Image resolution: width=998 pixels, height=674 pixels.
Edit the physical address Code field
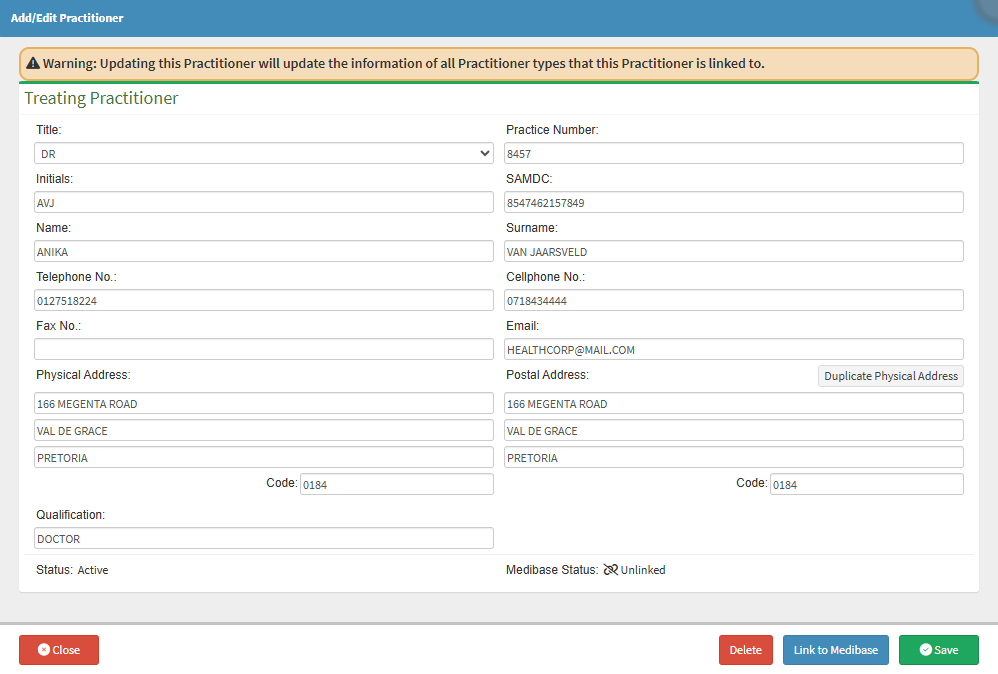pos(396,484)
